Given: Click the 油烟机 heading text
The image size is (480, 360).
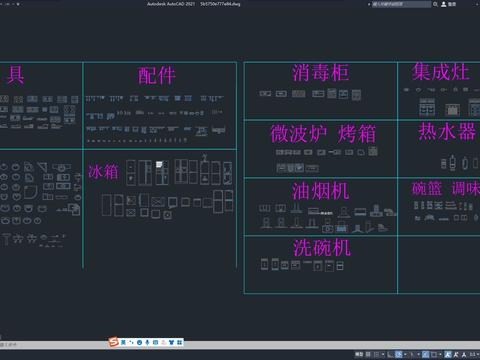Looking at the screenshot, I should tap(320, 191).
